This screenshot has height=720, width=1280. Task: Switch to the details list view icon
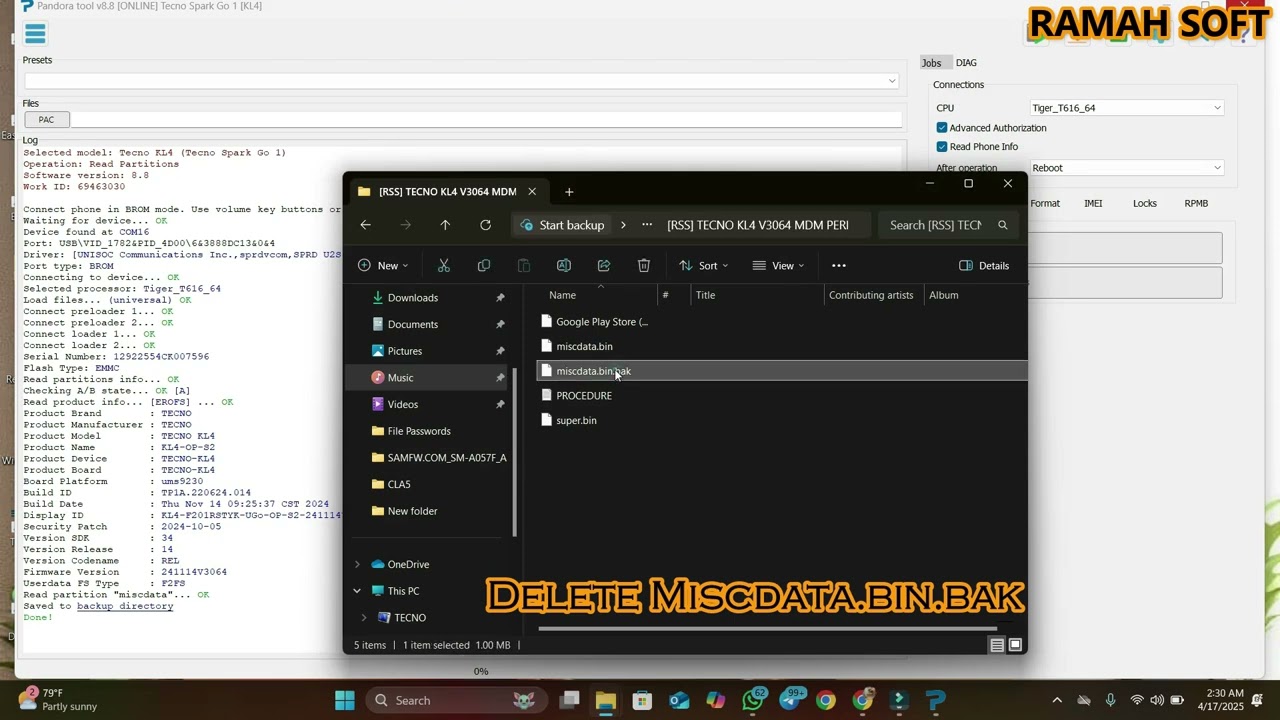pyautogui.click(x=997, y=645)
